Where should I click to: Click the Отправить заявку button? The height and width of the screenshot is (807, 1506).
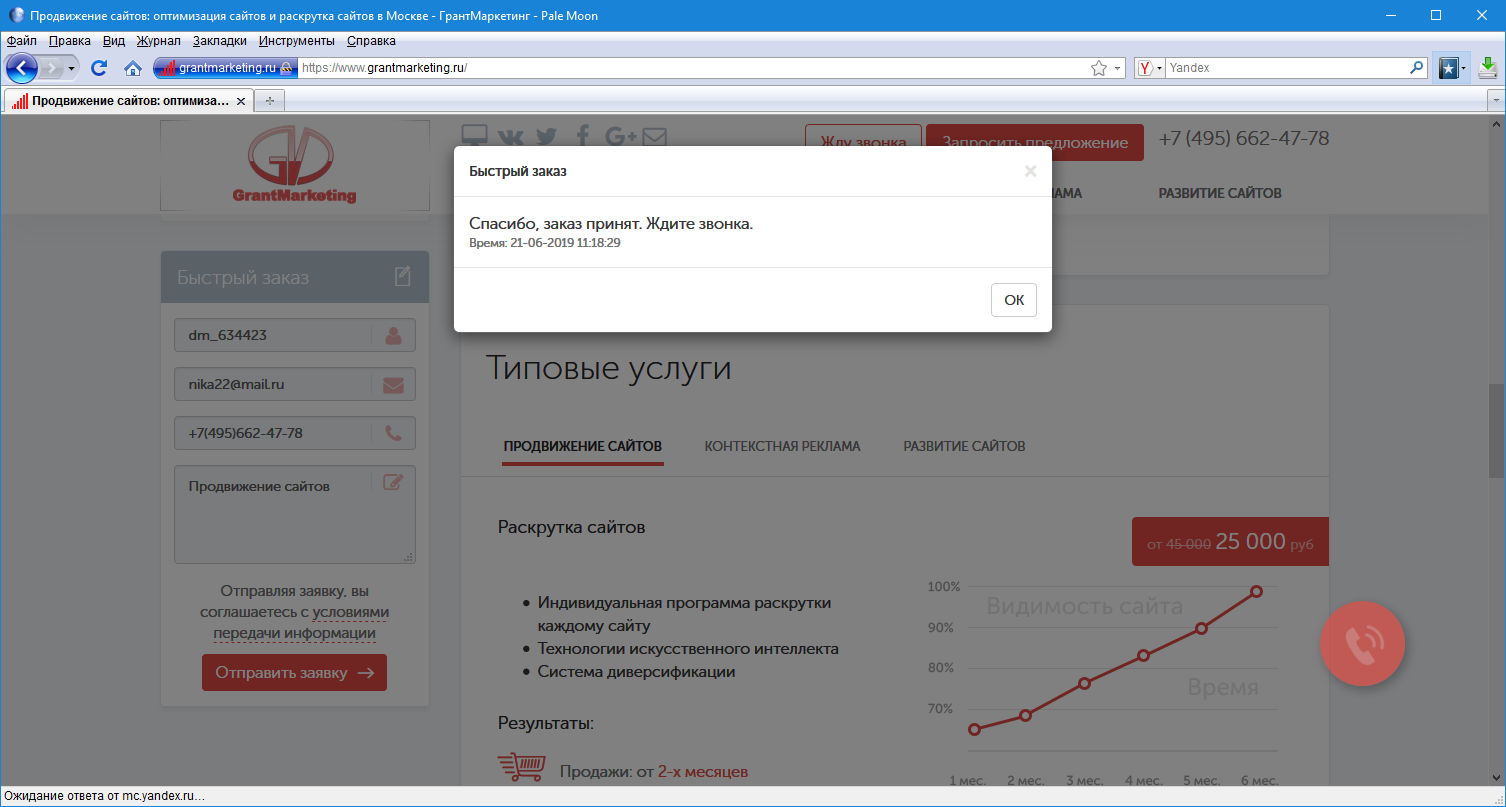[x=294, y=673]
